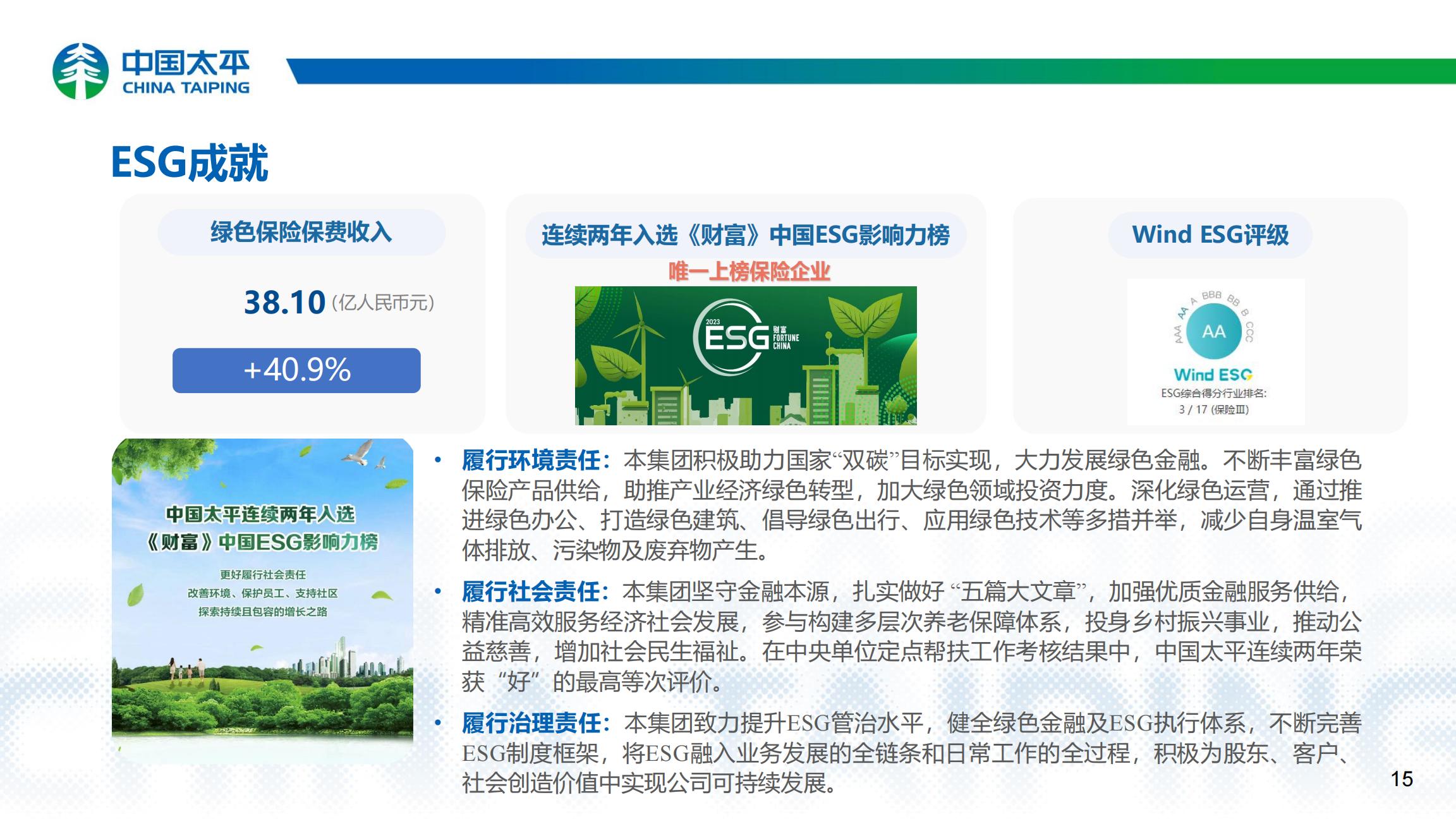1456x819 pixels.
Task: Select the line starting 体排放、污染物及废弃物产生
Action: (x=616, y=550)
